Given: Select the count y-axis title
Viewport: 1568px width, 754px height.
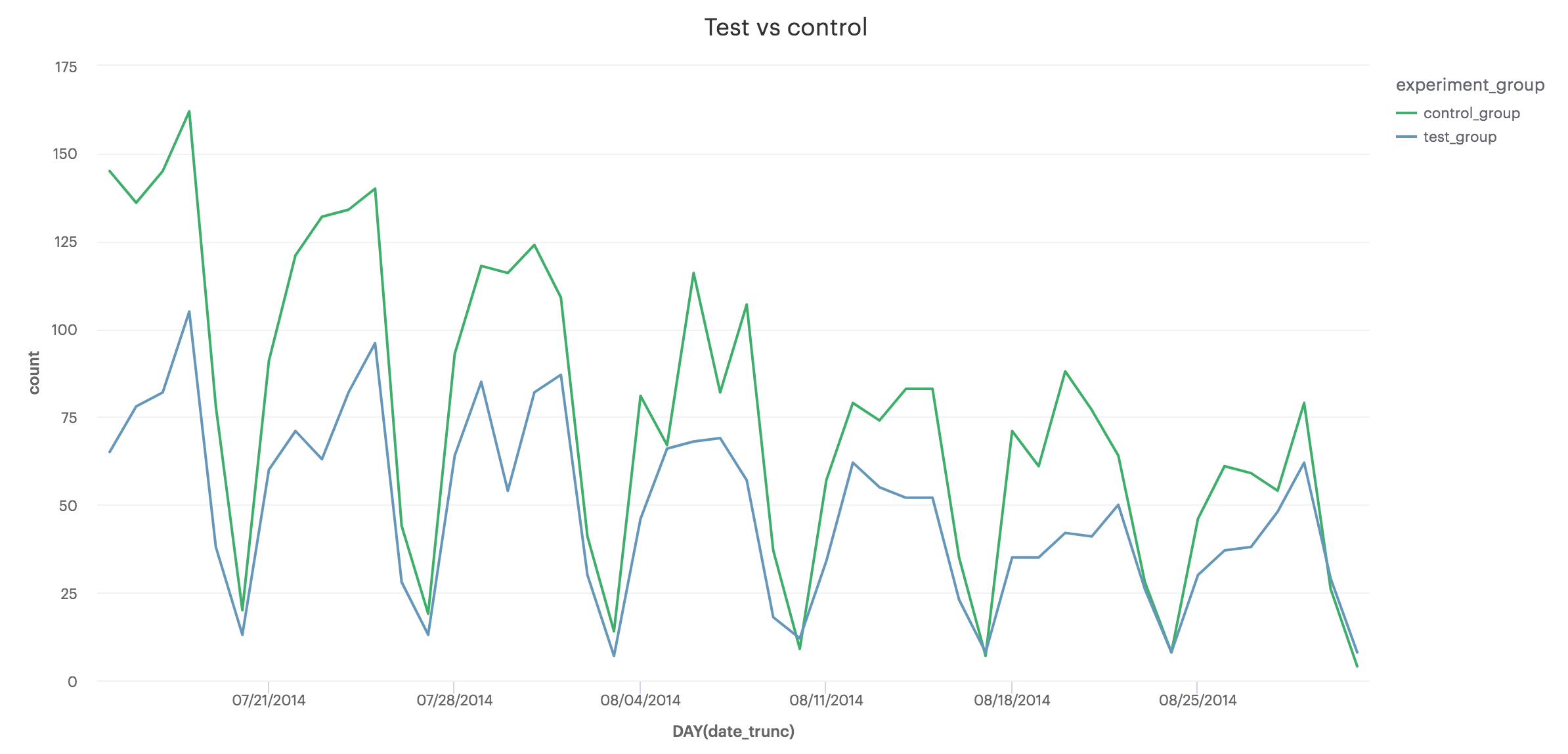Looking at the screenshot, I should 34,372.
